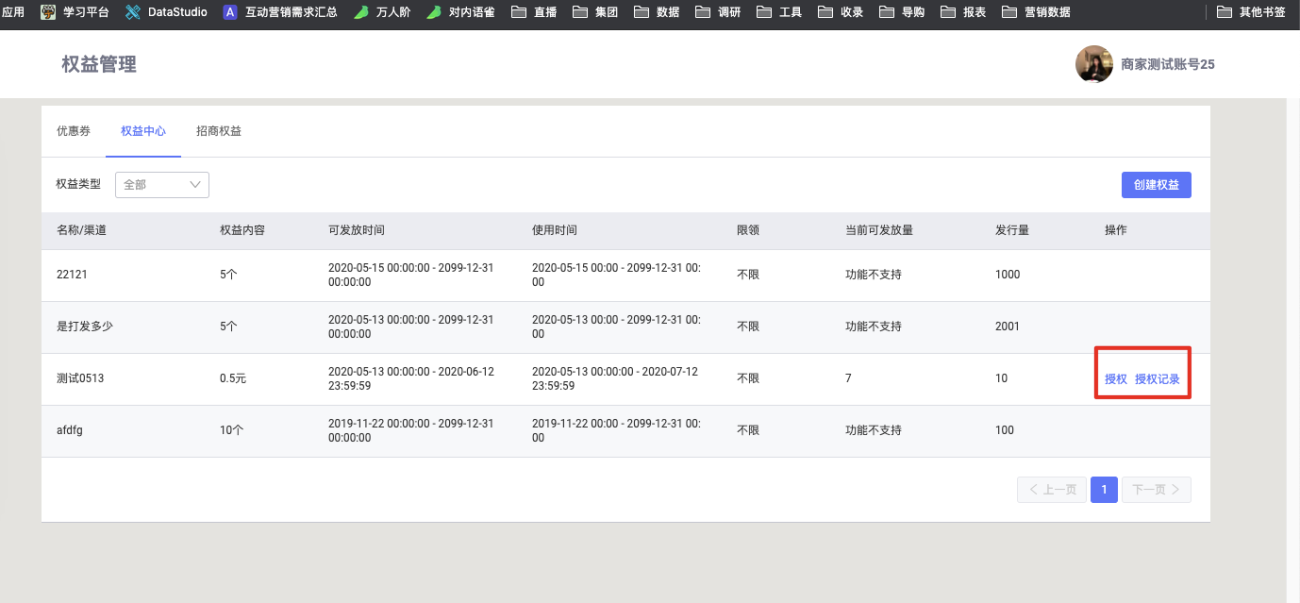Open the 营销数据 bookmark folder

click(x=1034, y=12)
